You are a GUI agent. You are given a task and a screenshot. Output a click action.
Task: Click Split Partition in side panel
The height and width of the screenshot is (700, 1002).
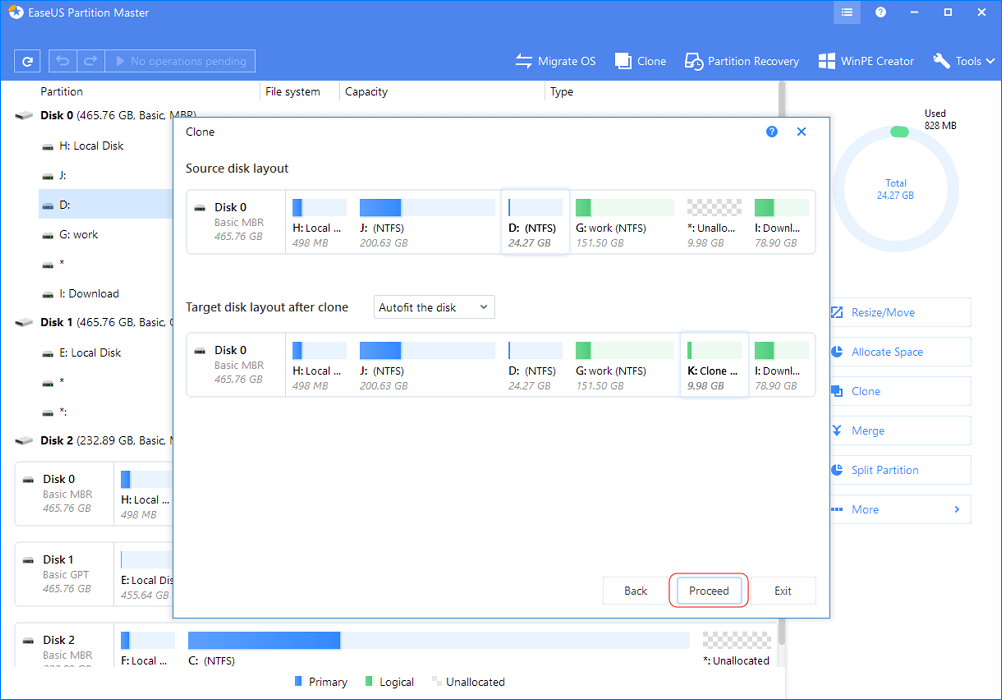pyautogui.click(x=901, y=470)
